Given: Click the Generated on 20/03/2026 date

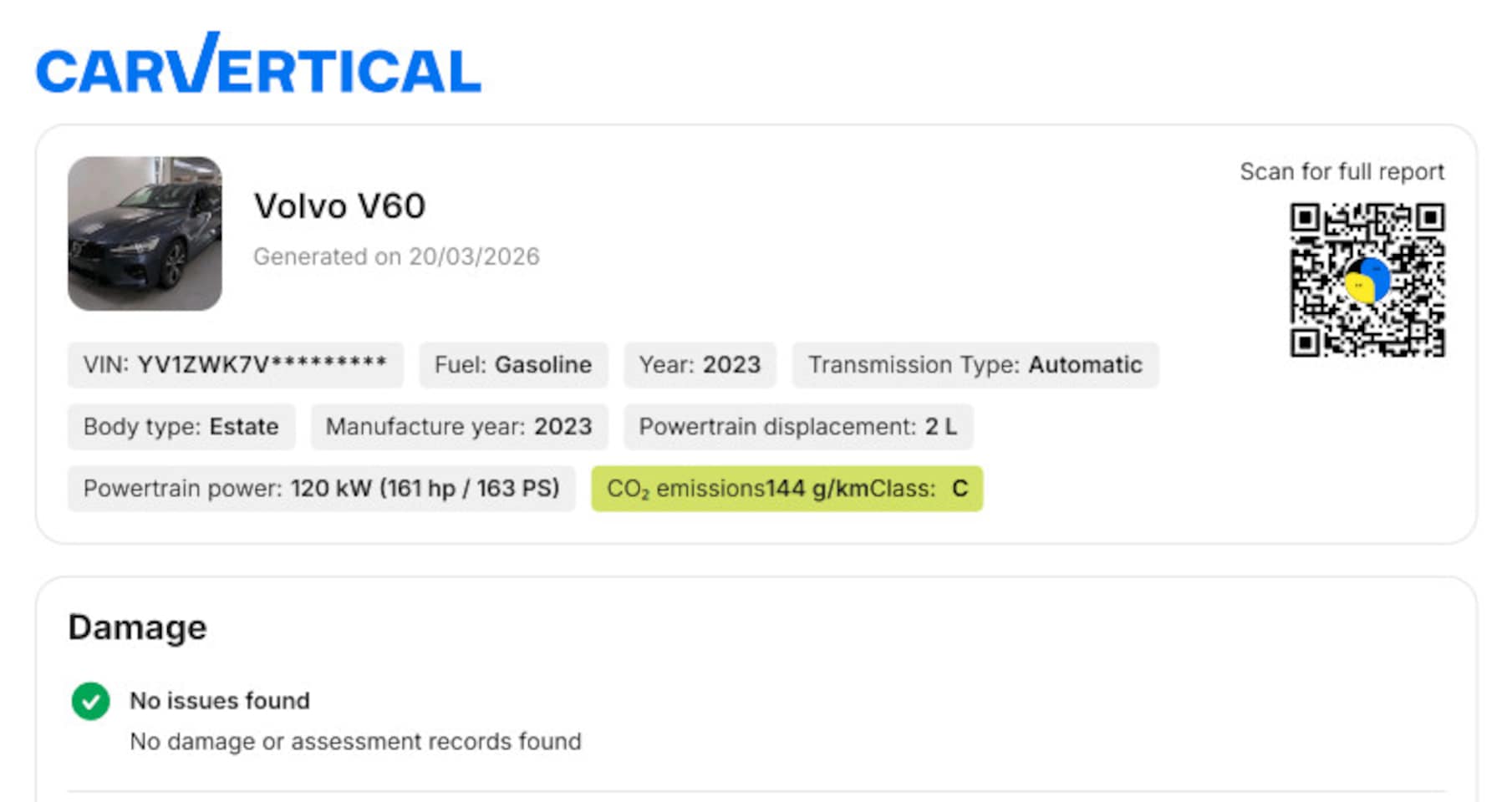Looking at the screenshot, I should point(396,256).
